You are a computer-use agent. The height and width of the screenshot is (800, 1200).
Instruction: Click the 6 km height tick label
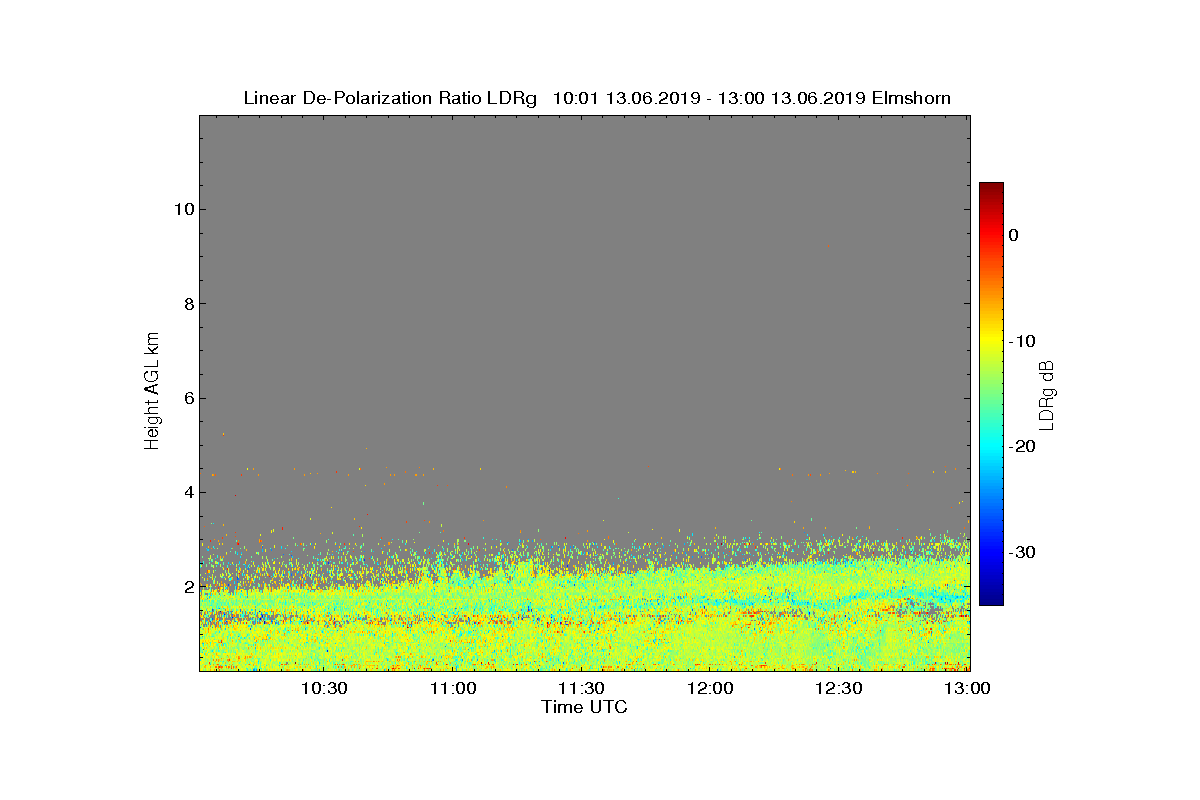pyautogui.click(x=188, y=398)
